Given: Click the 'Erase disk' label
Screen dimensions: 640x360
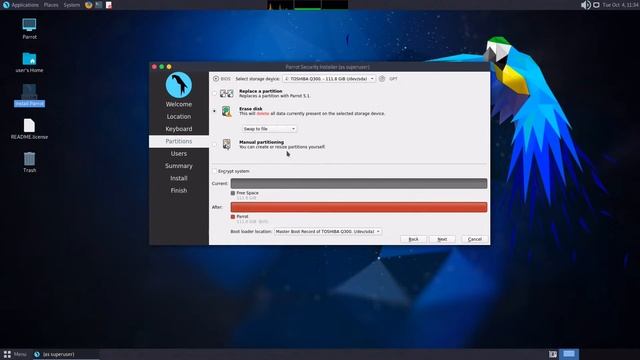Looking at the screenshot, I should click(x=251, y=109).
